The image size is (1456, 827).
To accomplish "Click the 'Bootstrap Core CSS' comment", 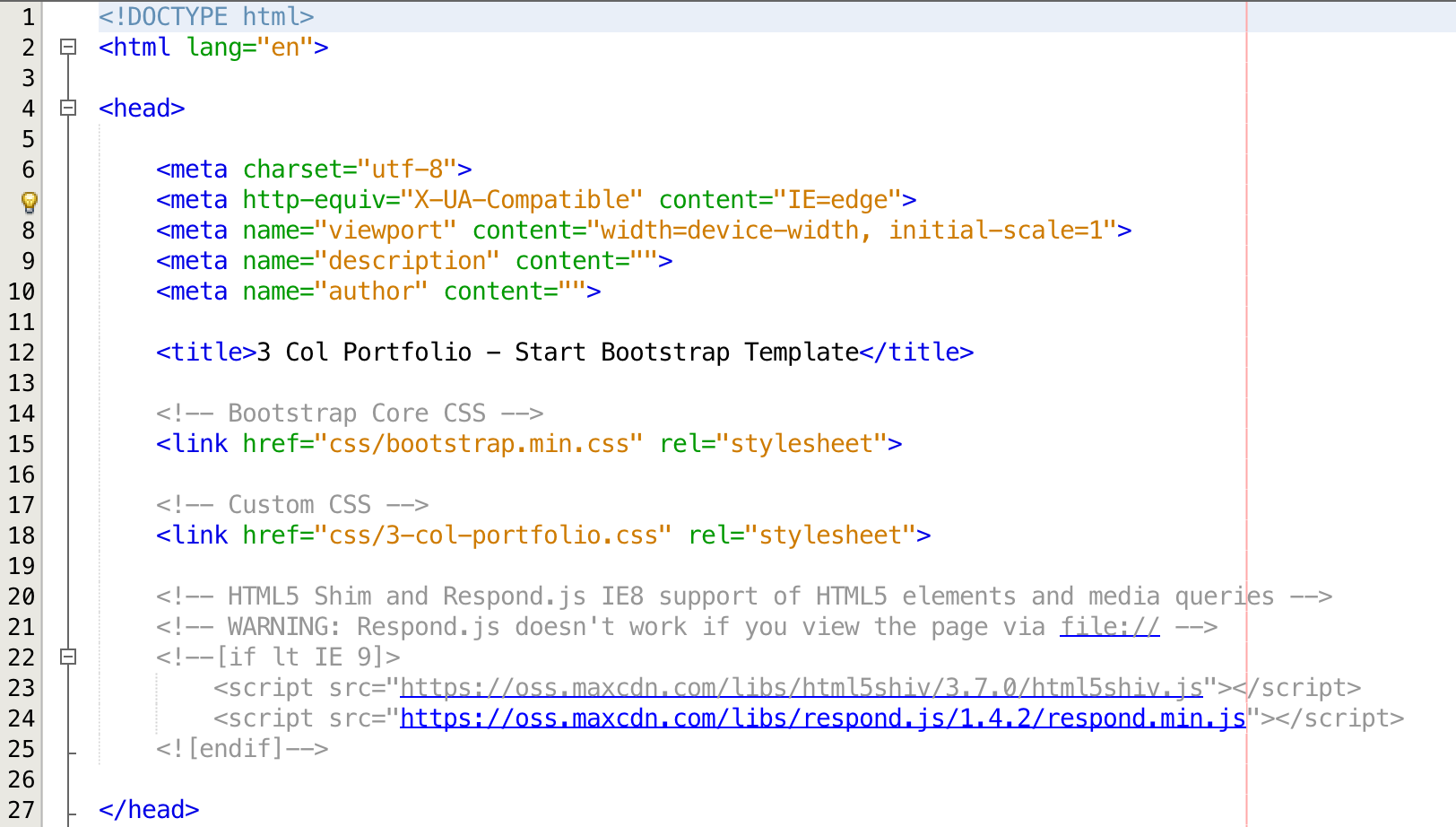I will (350, 413).
